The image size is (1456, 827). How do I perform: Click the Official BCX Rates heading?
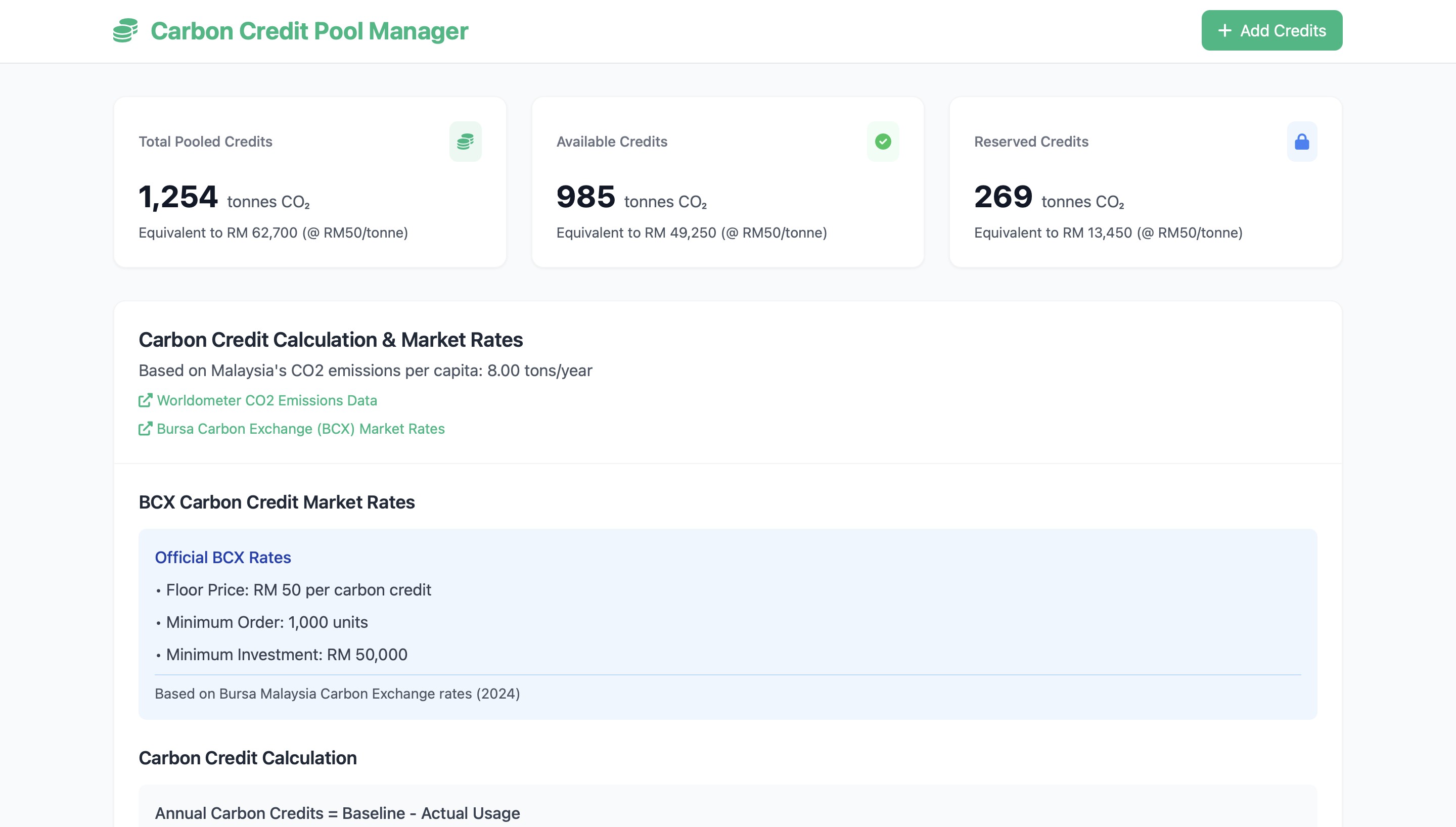click(222, 558)
